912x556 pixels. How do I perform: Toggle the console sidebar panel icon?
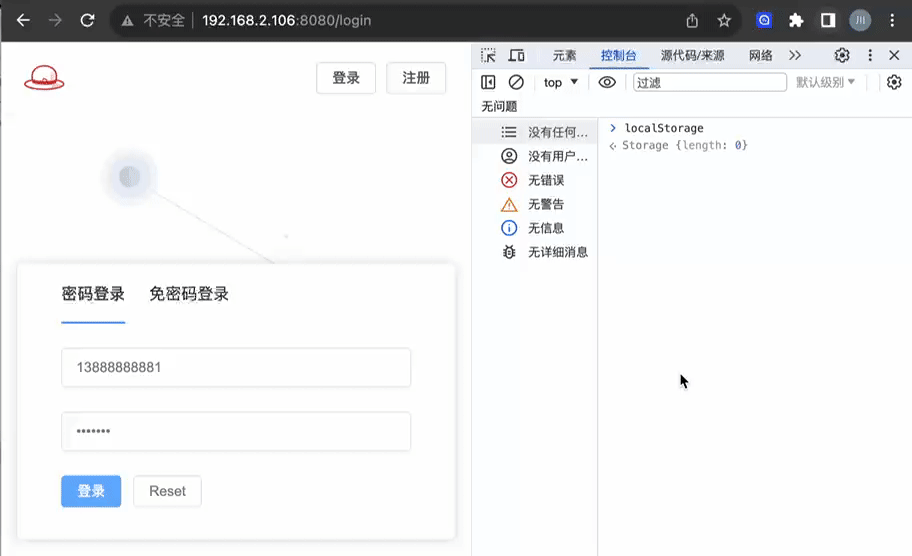[x=488, y=82]
